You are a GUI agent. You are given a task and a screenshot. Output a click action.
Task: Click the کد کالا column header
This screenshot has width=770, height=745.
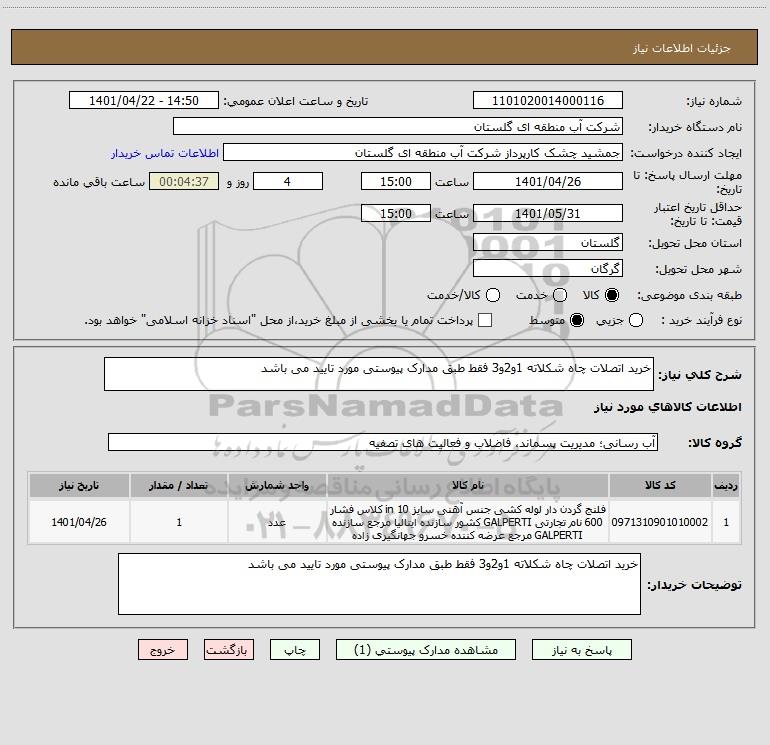pyautogui.click(x=660, y=486)
